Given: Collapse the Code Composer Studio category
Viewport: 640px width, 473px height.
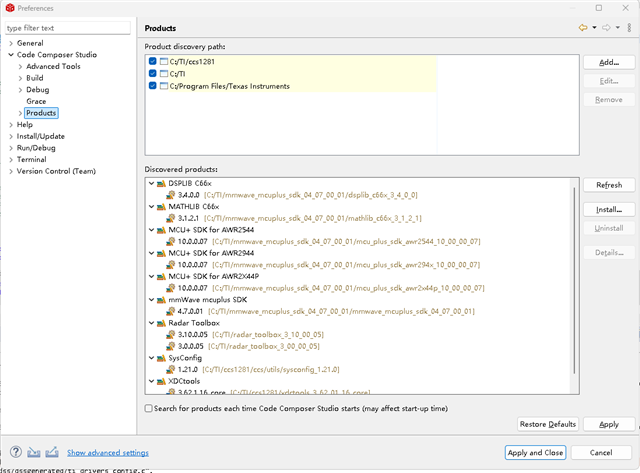Looking at the screenshot, I should tap(11, 55).
